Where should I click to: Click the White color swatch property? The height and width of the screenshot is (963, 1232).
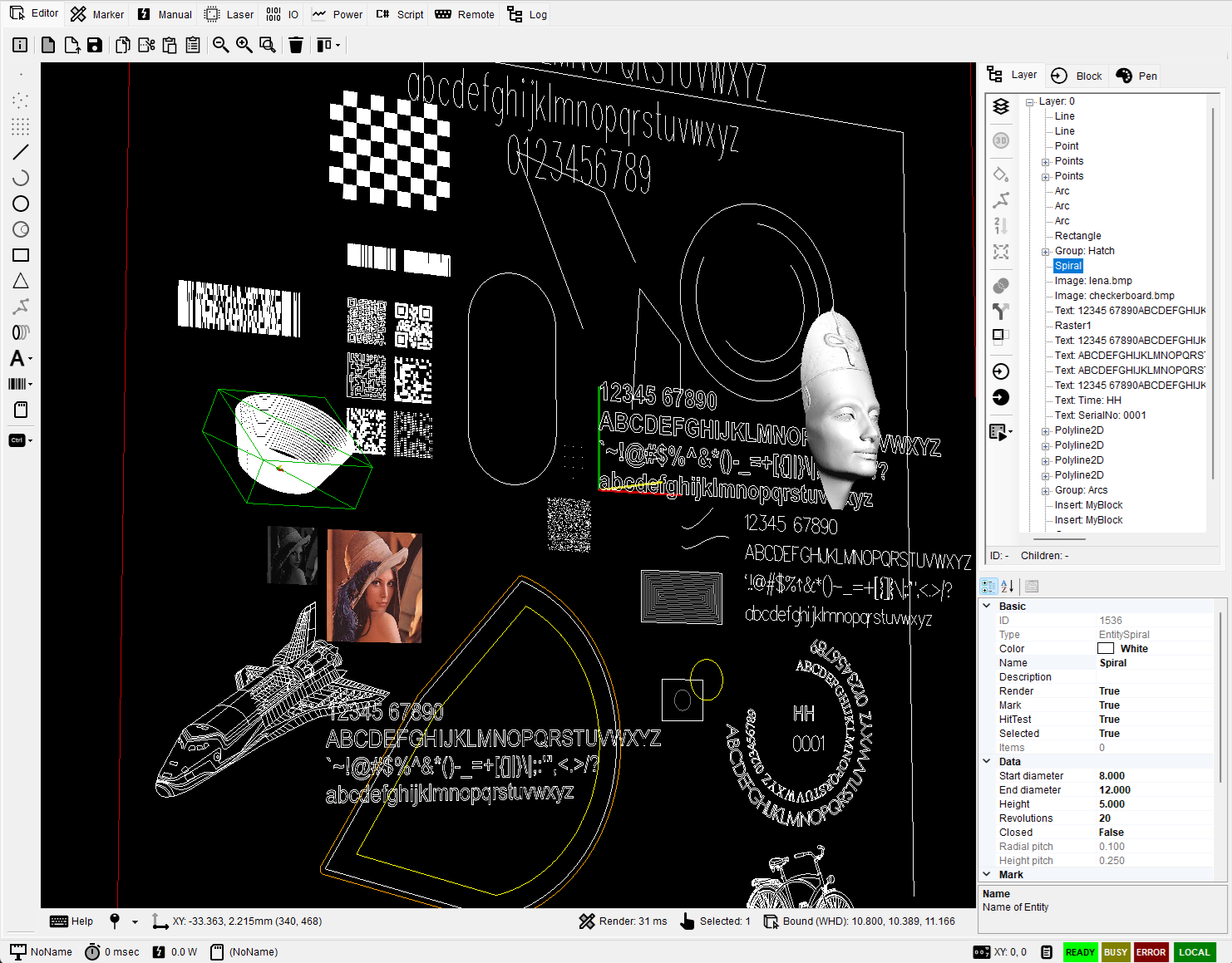coord(1106,648)
